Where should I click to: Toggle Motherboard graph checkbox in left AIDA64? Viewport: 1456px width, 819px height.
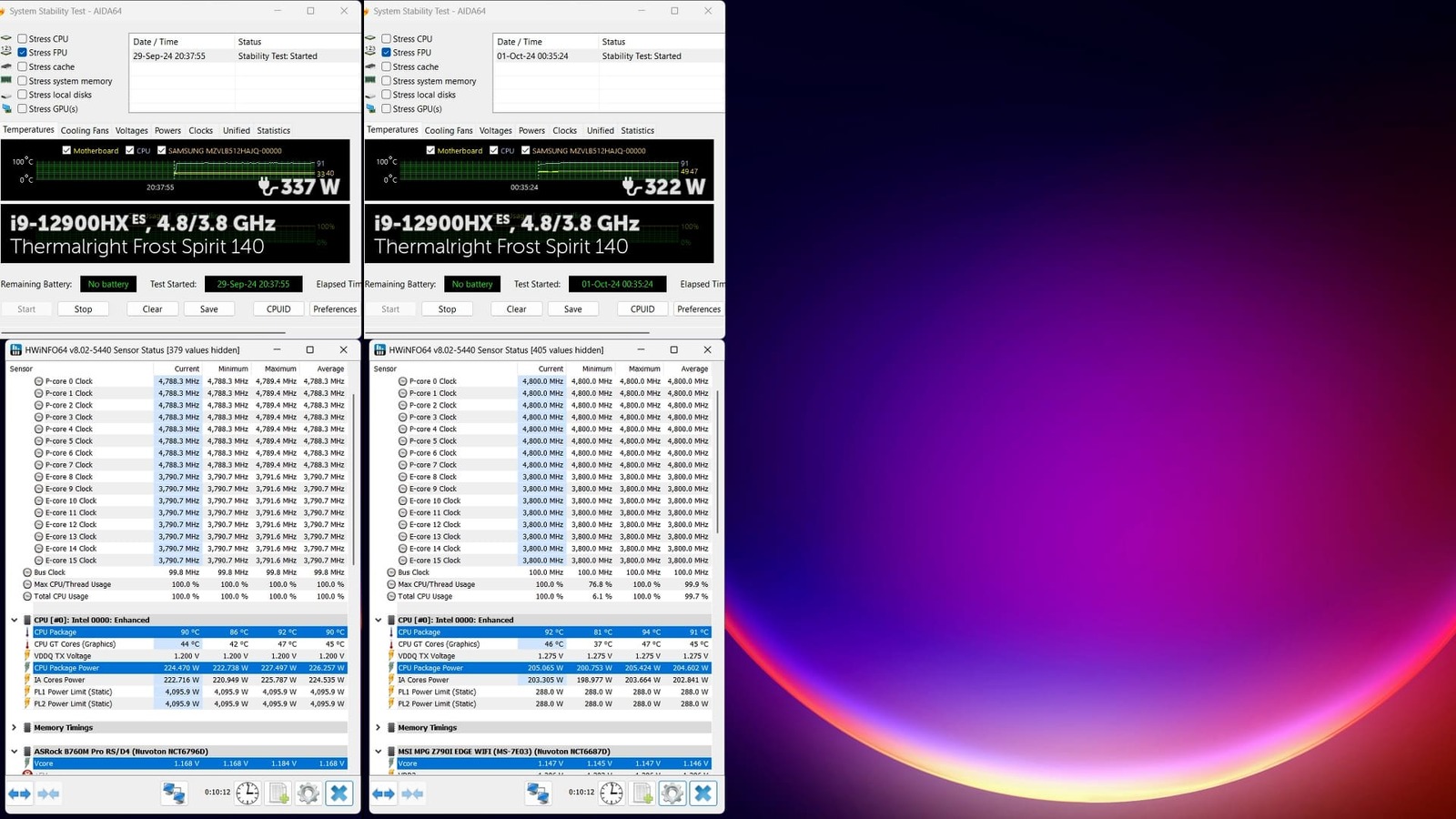tap(66, 150)
